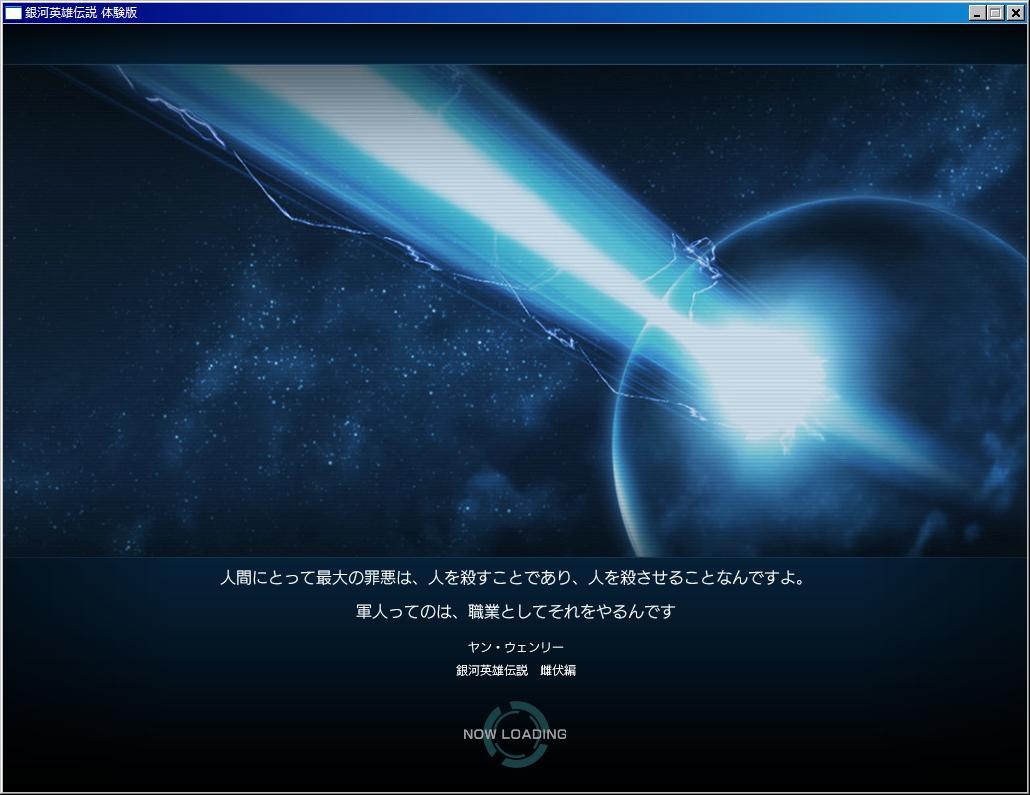The height and width of the screenshot is (795, 1030).
Task: Click the NOW LOADING text
Action: pos(515,734)
